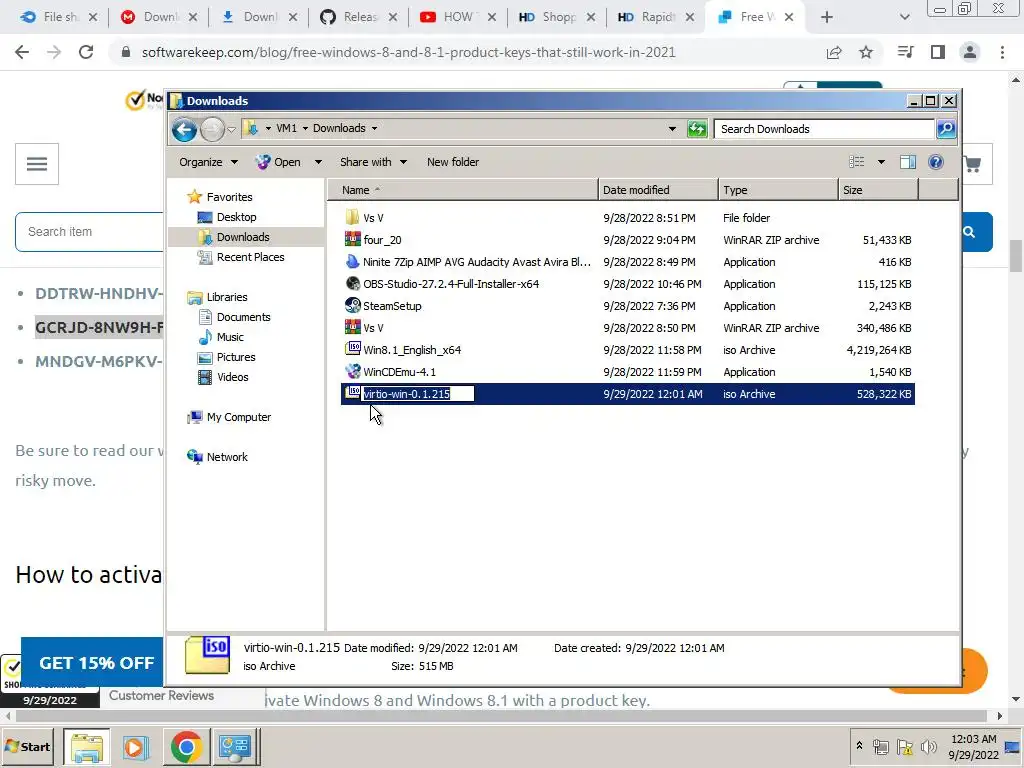
Task: Show hidden tray icons arrow
Action: [859, 746]
